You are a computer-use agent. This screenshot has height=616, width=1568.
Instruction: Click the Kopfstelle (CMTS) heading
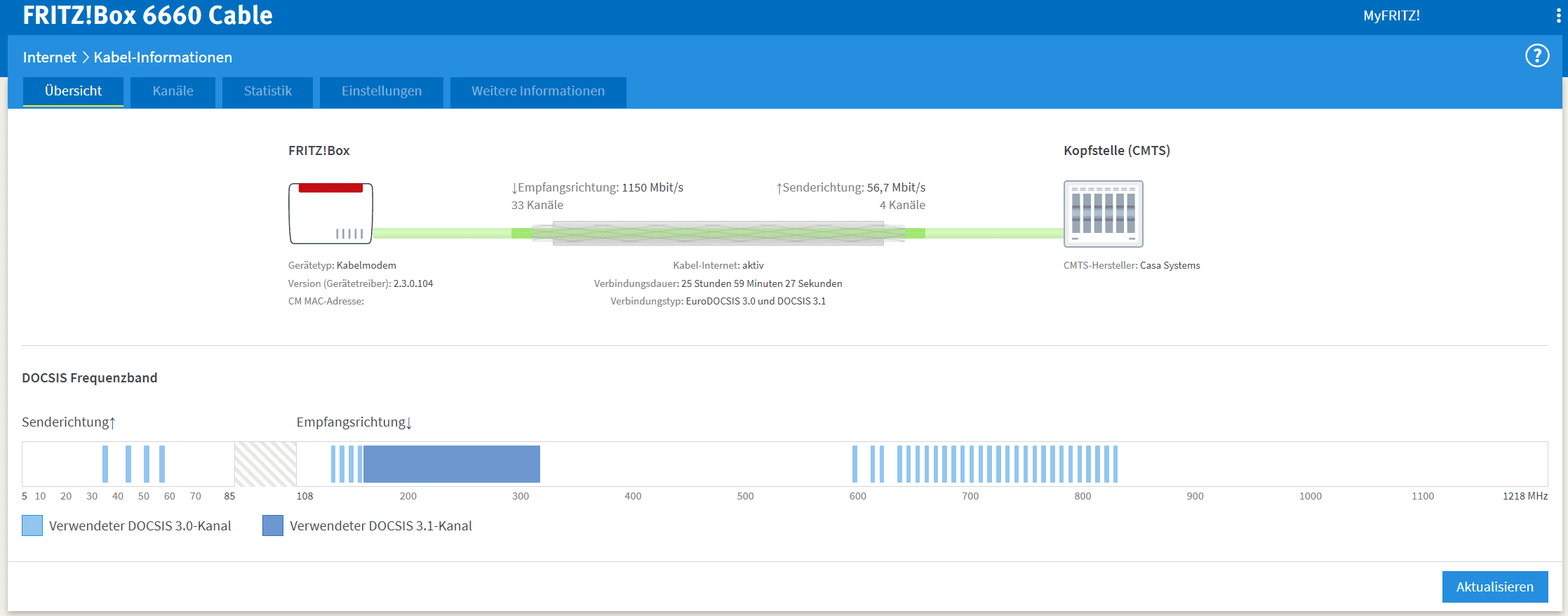[1117, 150]
